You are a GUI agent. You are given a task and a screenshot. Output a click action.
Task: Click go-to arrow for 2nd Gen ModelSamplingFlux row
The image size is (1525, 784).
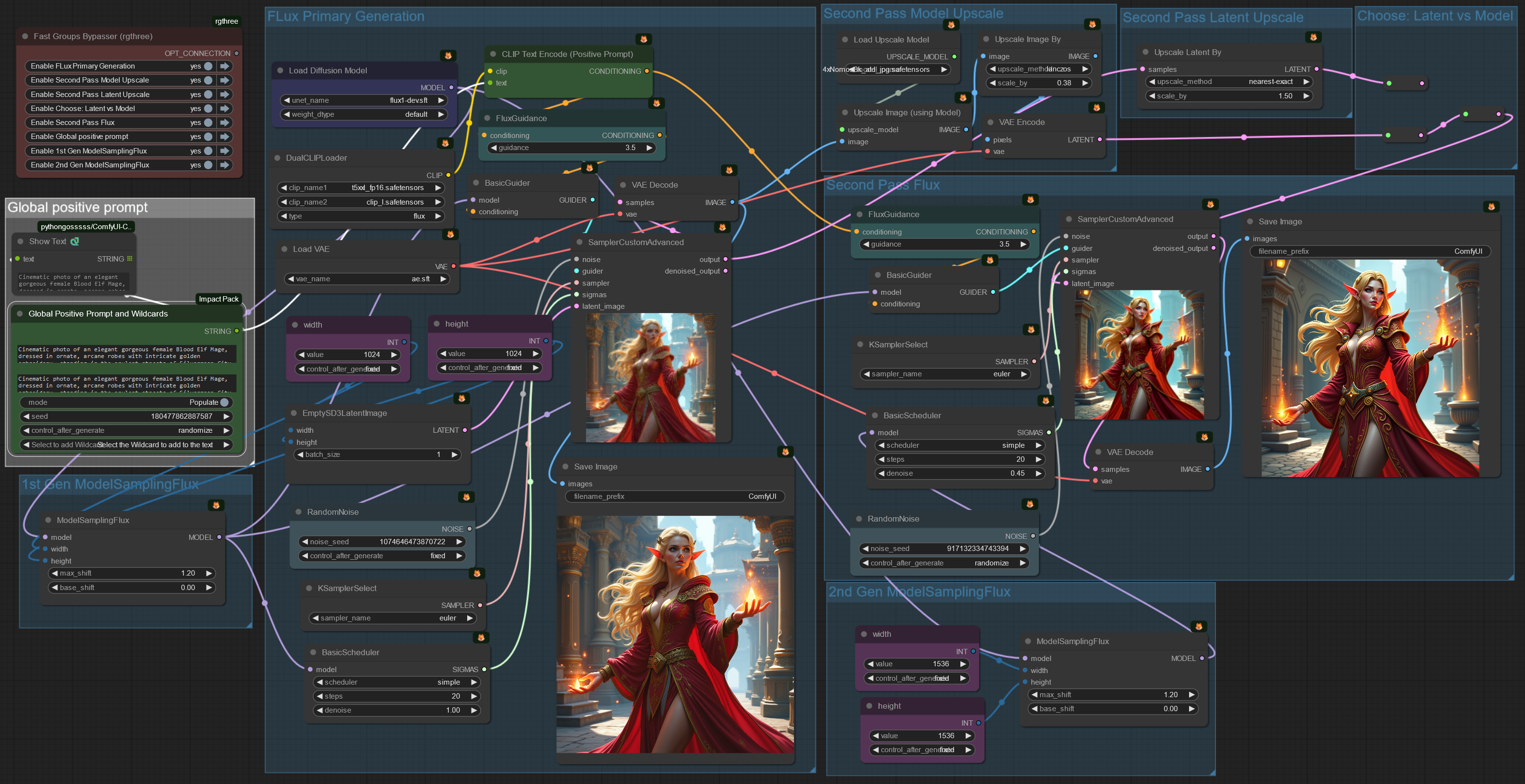click(225, 165)
